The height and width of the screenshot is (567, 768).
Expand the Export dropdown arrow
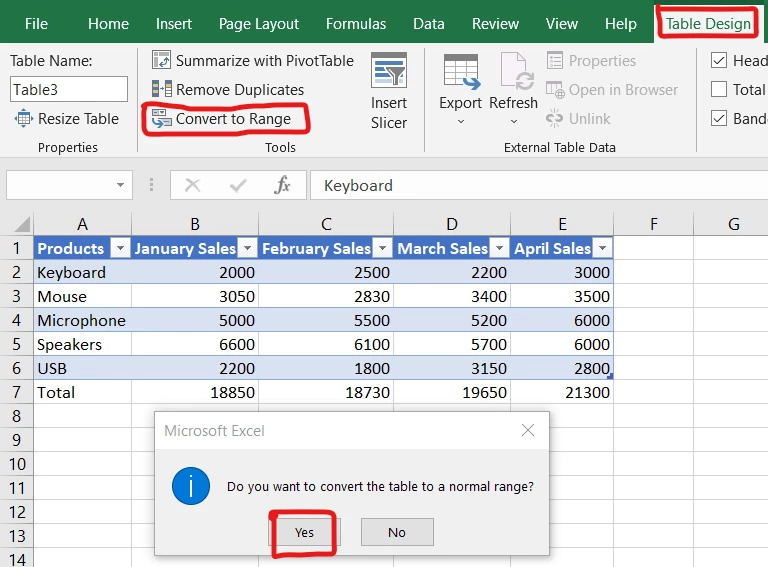pyautogui.click(x=460, y=122)
